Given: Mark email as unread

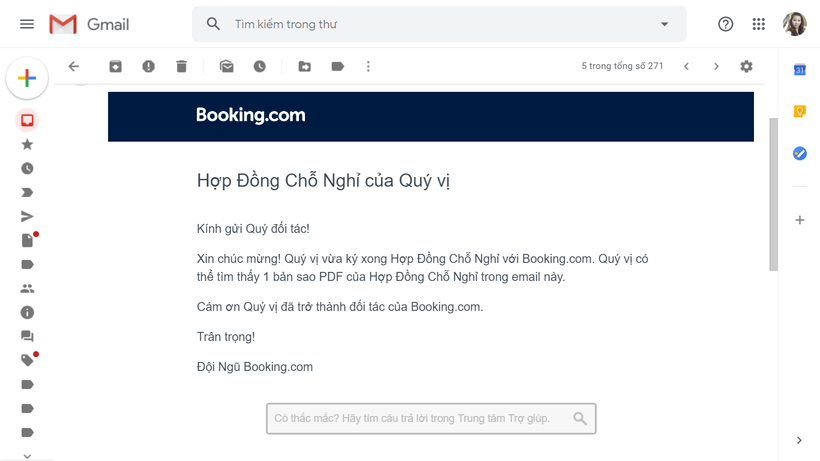Looking at the screenshot, I should [226, 66].
